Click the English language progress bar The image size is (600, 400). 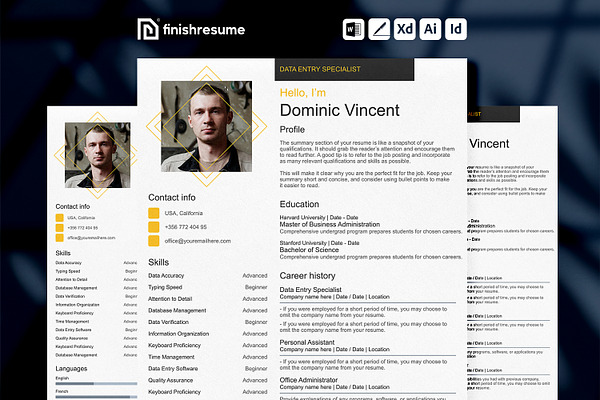96,383
